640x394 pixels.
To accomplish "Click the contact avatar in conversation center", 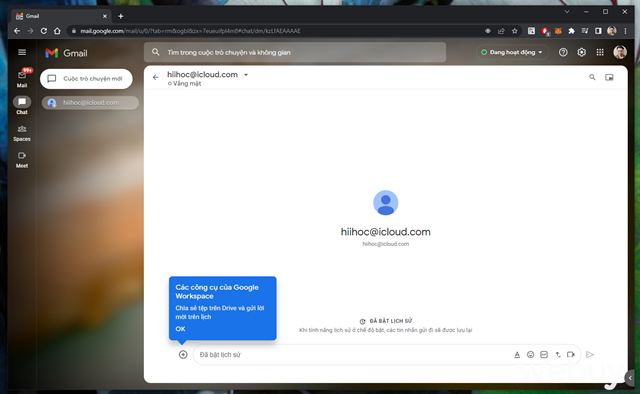I will (x=386, y=203).
